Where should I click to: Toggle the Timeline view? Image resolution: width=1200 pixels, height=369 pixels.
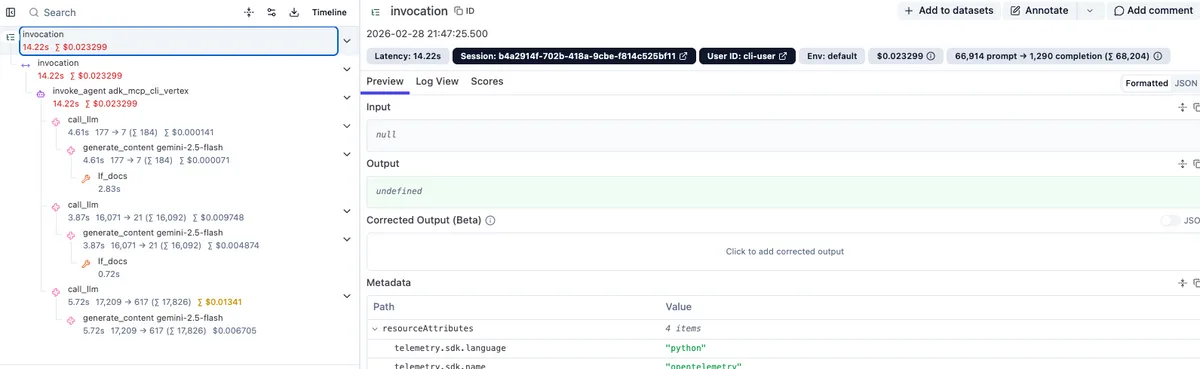point(329,13)
